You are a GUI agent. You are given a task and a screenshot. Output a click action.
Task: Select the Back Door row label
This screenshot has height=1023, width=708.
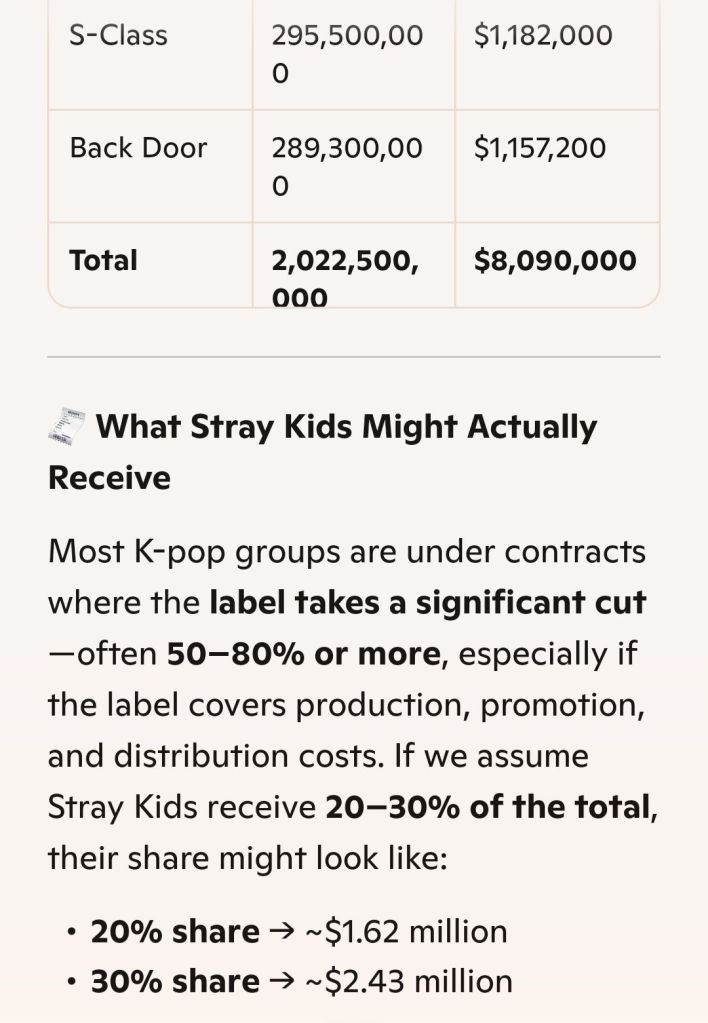tap(138, 148)
